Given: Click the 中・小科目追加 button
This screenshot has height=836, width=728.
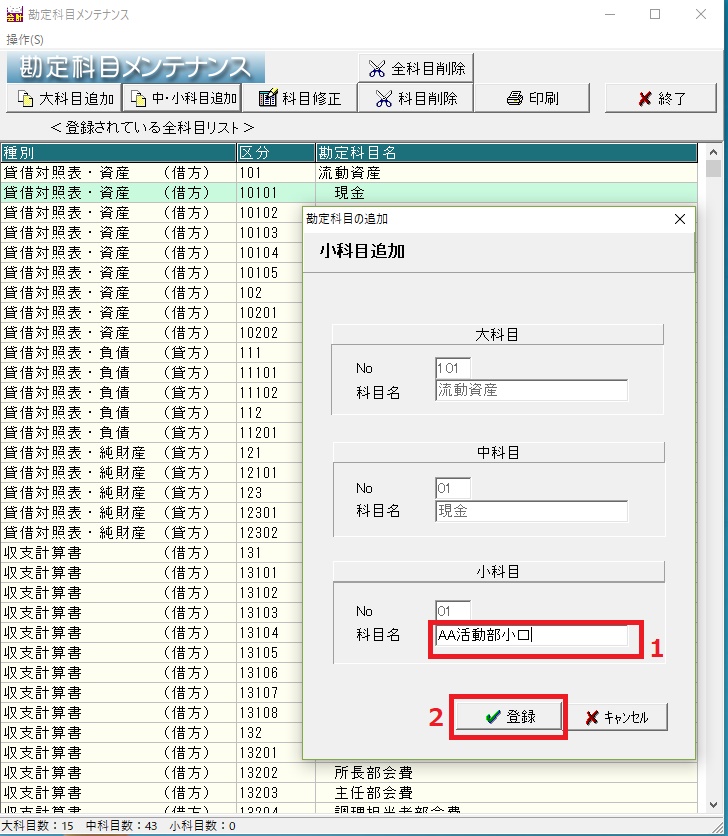Looking at the screenshot, I should [x=182, y=98].
